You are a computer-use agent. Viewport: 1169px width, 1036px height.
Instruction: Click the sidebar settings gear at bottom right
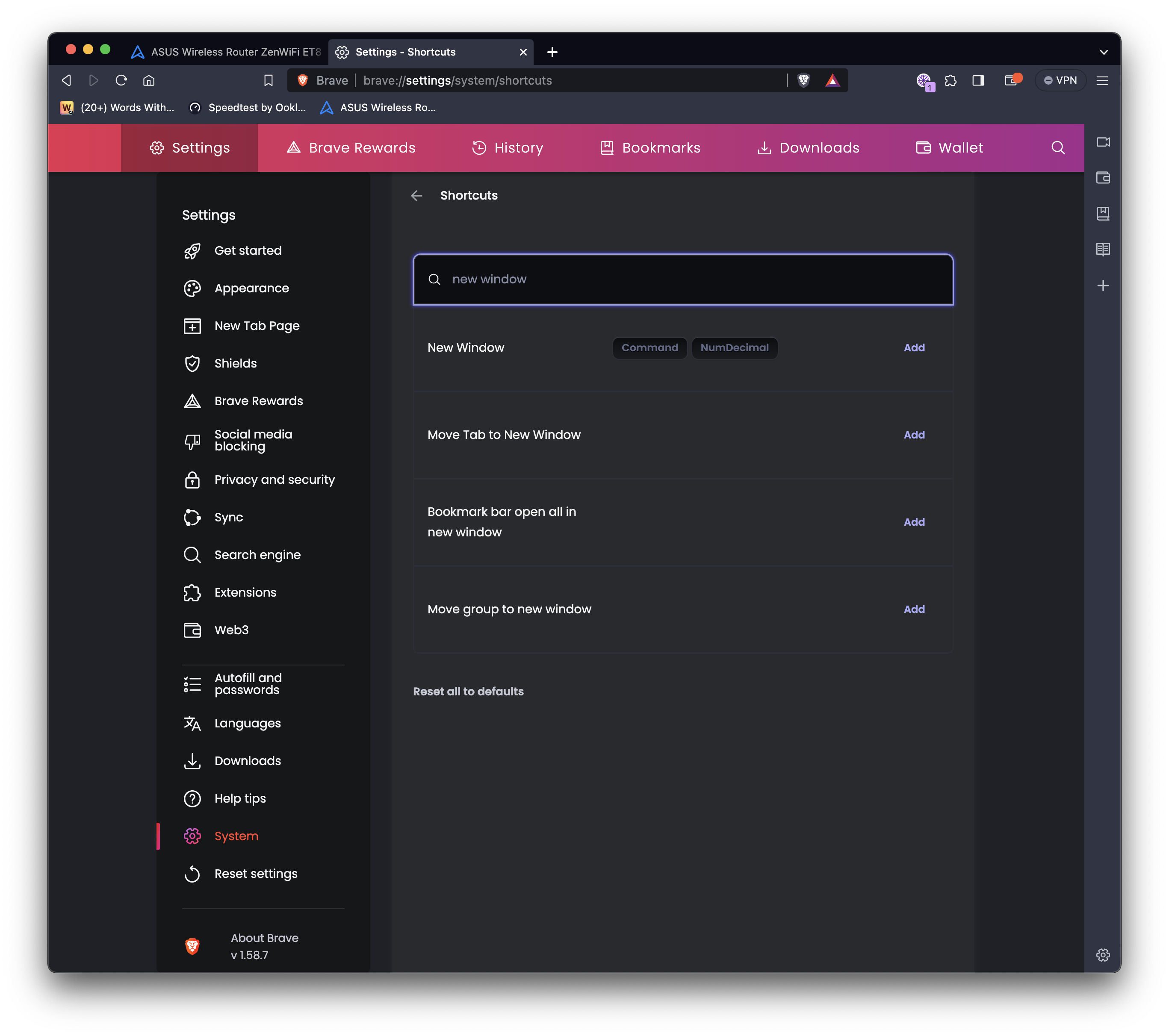(x=1103, y=955)
